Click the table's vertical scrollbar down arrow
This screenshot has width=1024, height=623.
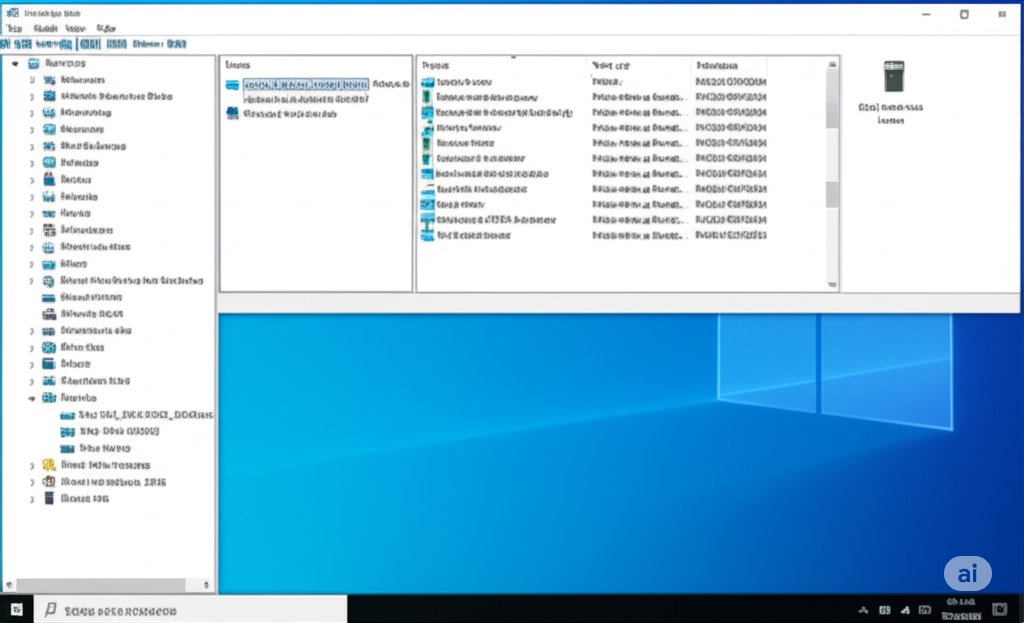click(832, 284)
